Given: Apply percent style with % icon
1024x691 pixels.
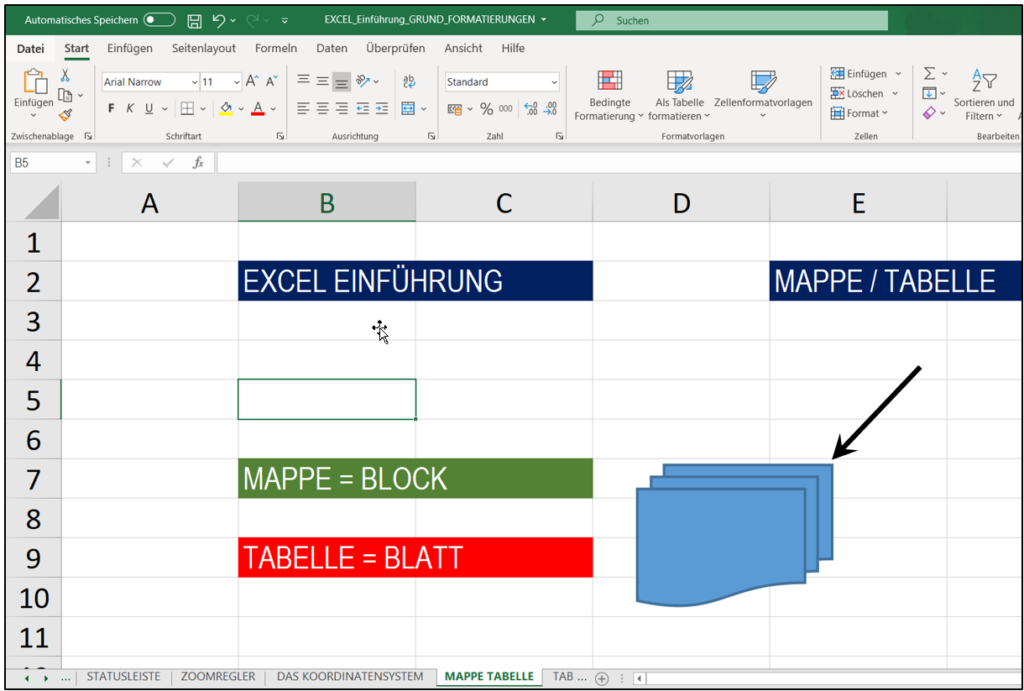Looking at the screenshot, I should 487,109.
